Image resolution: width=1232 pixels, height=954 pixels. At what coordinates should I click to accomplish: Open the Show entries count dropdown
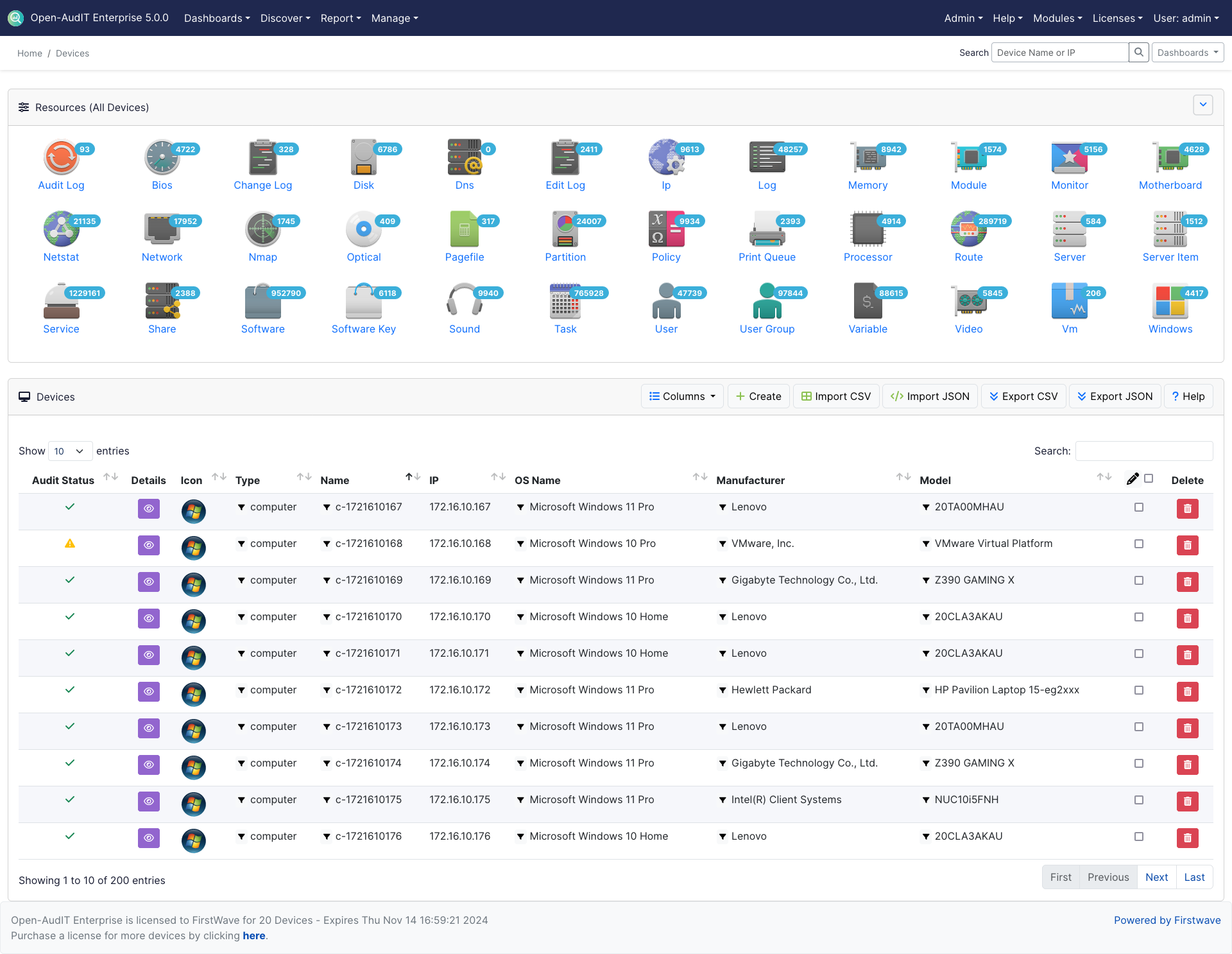click(70, 451)
